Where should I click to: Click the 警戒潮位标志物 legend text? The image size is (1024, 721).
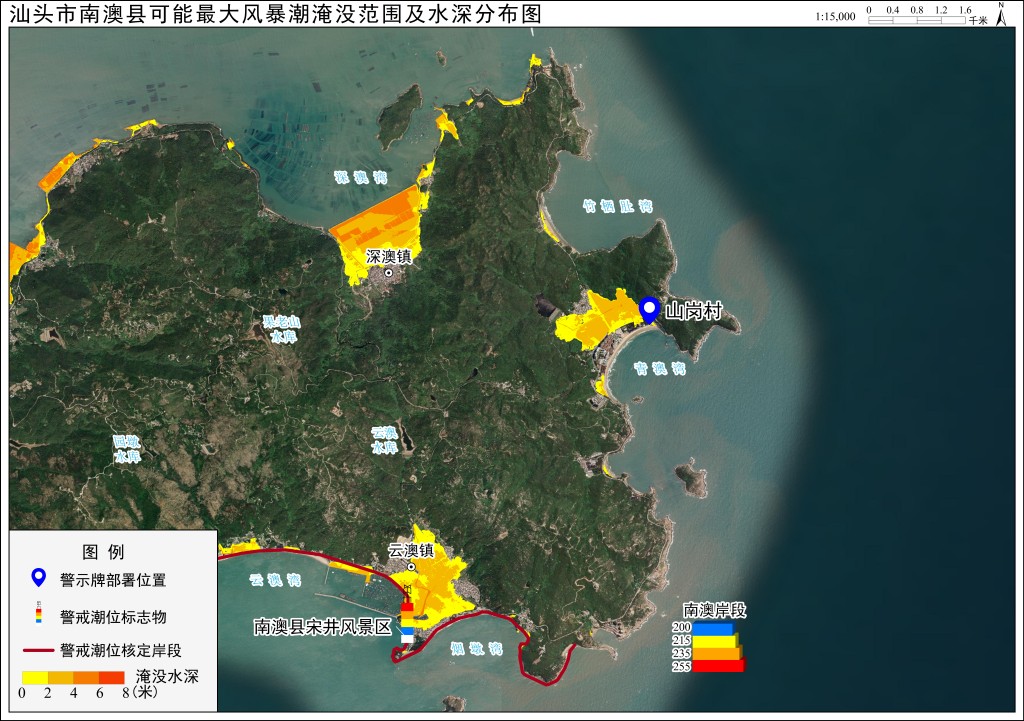[113, 617]
